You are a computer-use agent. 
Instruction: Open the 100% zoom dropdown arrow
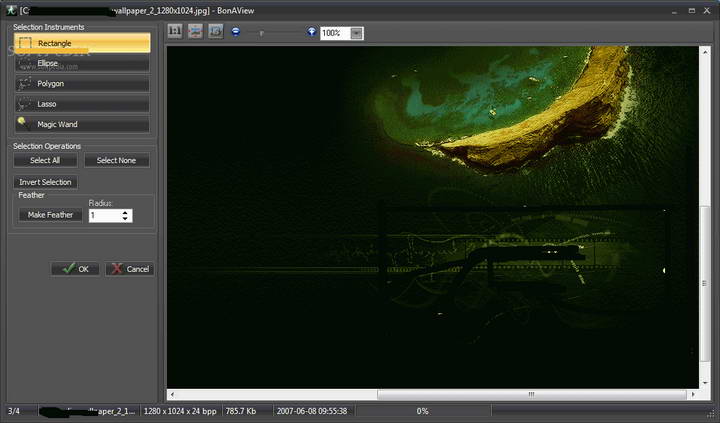[357, 33]
